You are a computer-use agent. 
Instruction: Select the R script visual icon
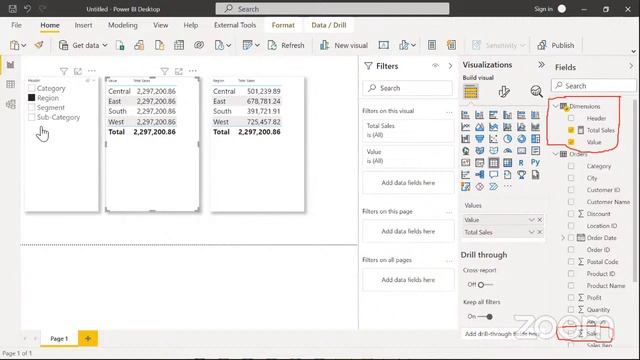pos(521,163)
